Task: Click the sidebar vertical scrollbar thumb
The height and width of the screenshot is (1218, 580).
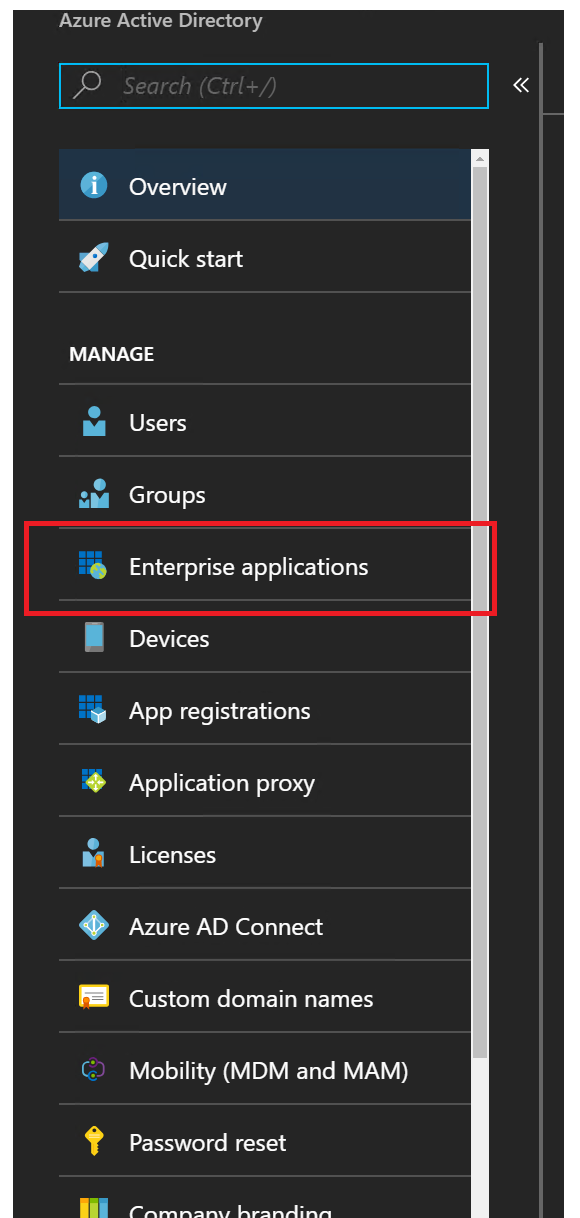Action: pyautogui.click(x=480, y=612)
